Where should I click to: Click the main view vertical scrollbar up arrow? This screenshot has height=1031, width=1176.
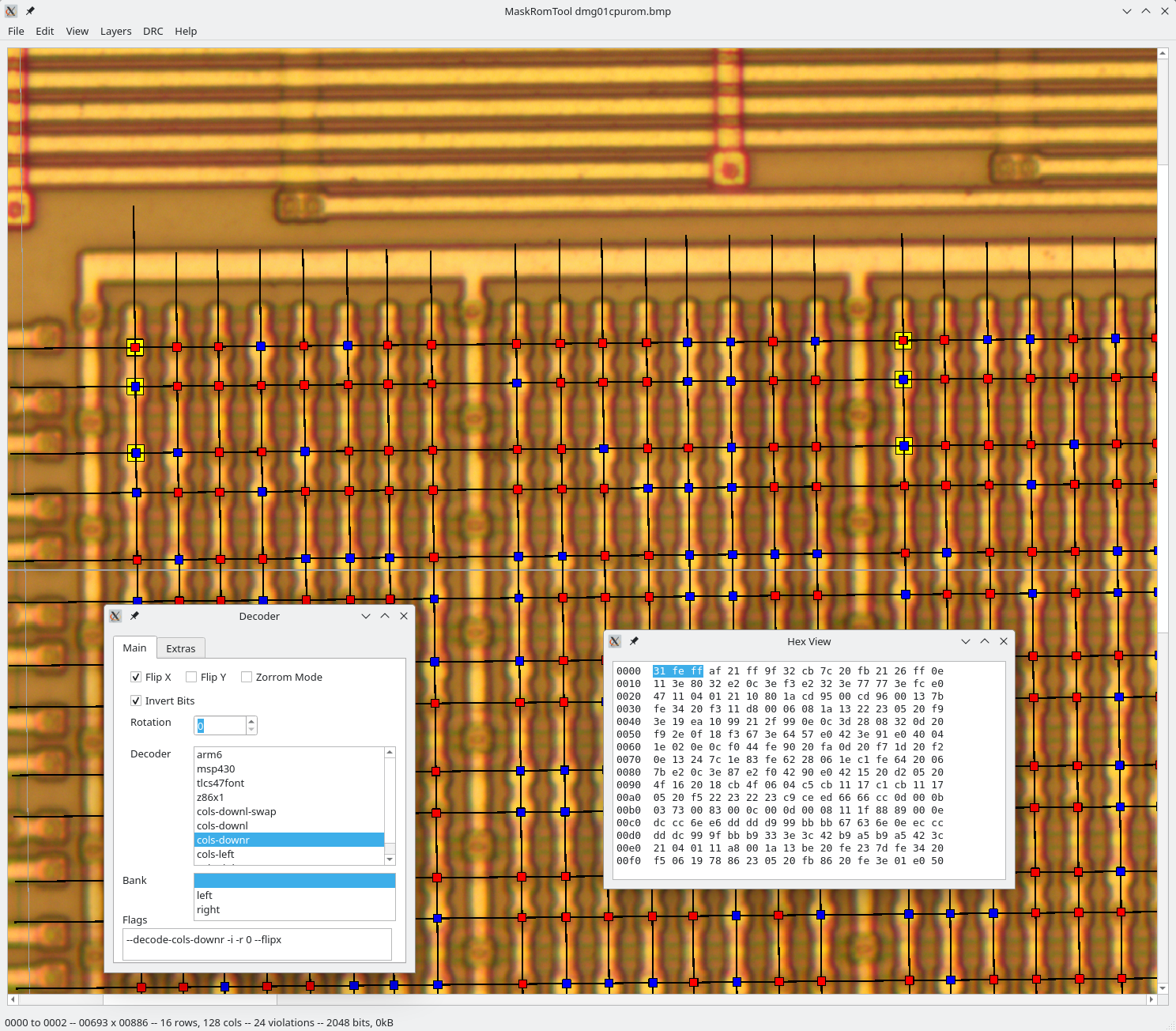pos(1163,54)
